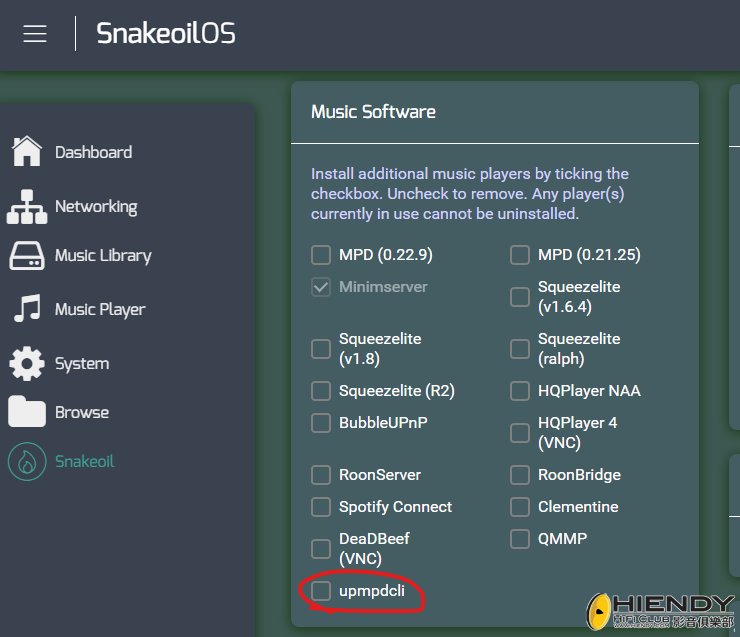Image resolution: width=740 pixels, height=637 pixels.
Task: Click the Browse folder icon
Action: (x=27, y=412)
